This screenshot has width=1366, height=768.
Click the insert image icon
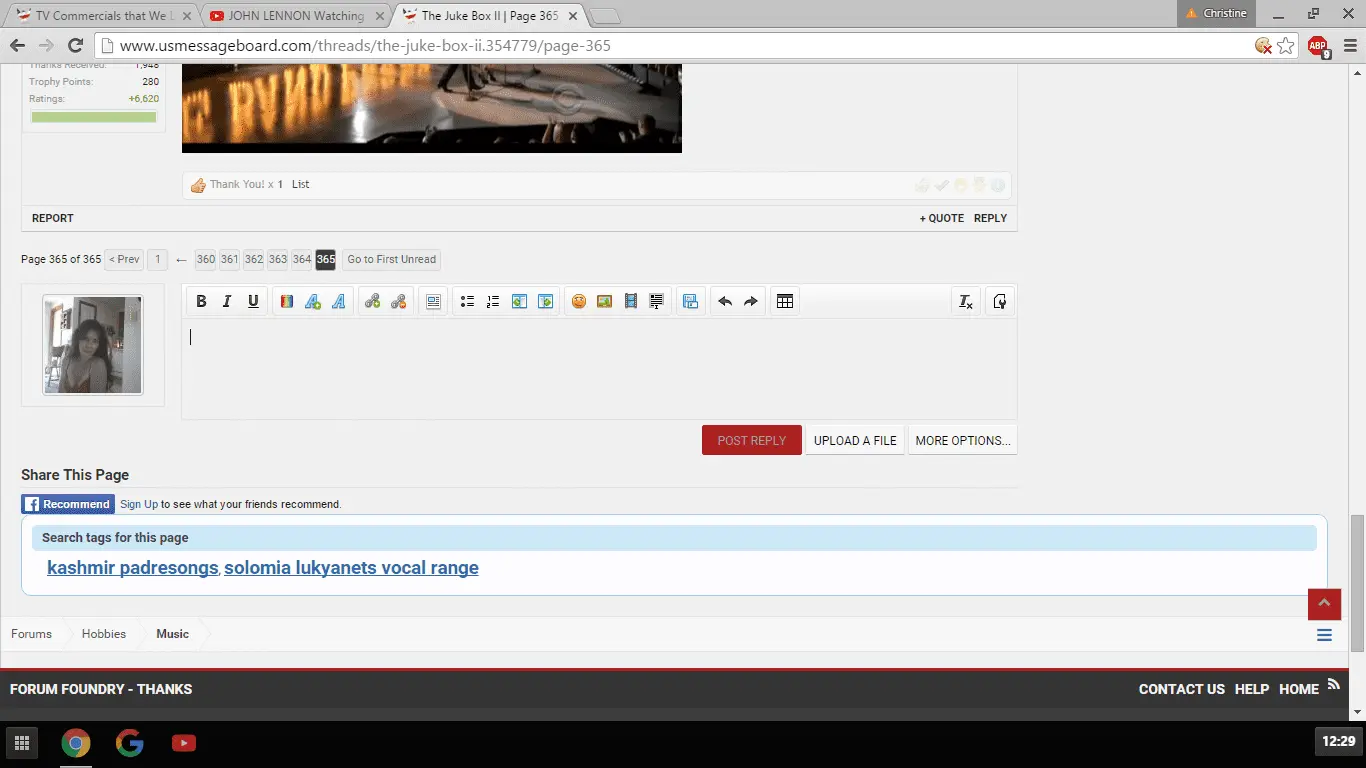(604, 301)
